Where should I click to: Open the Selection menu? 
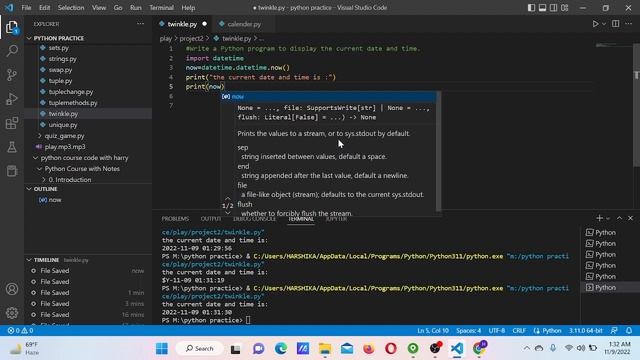71,8
